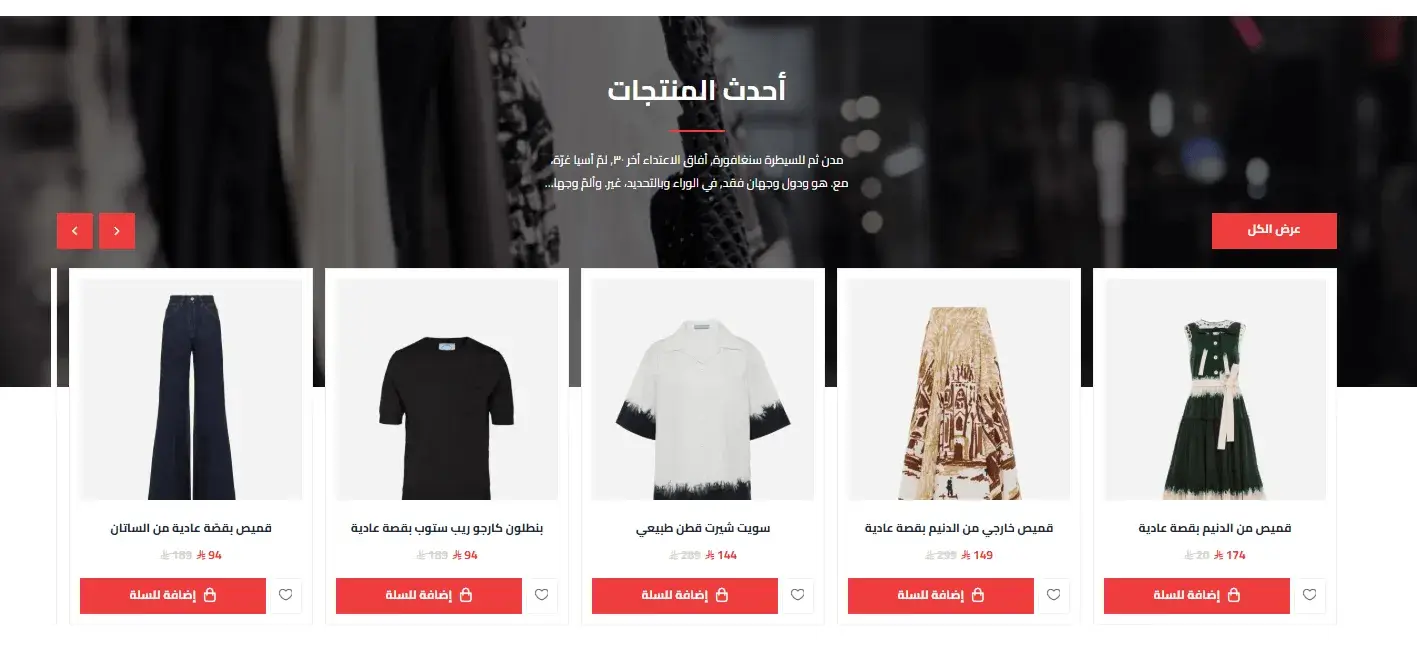Go to previous products with left arrow
Image resolution: width=1417 pixels, height=650 pixels.
point(75,231)
